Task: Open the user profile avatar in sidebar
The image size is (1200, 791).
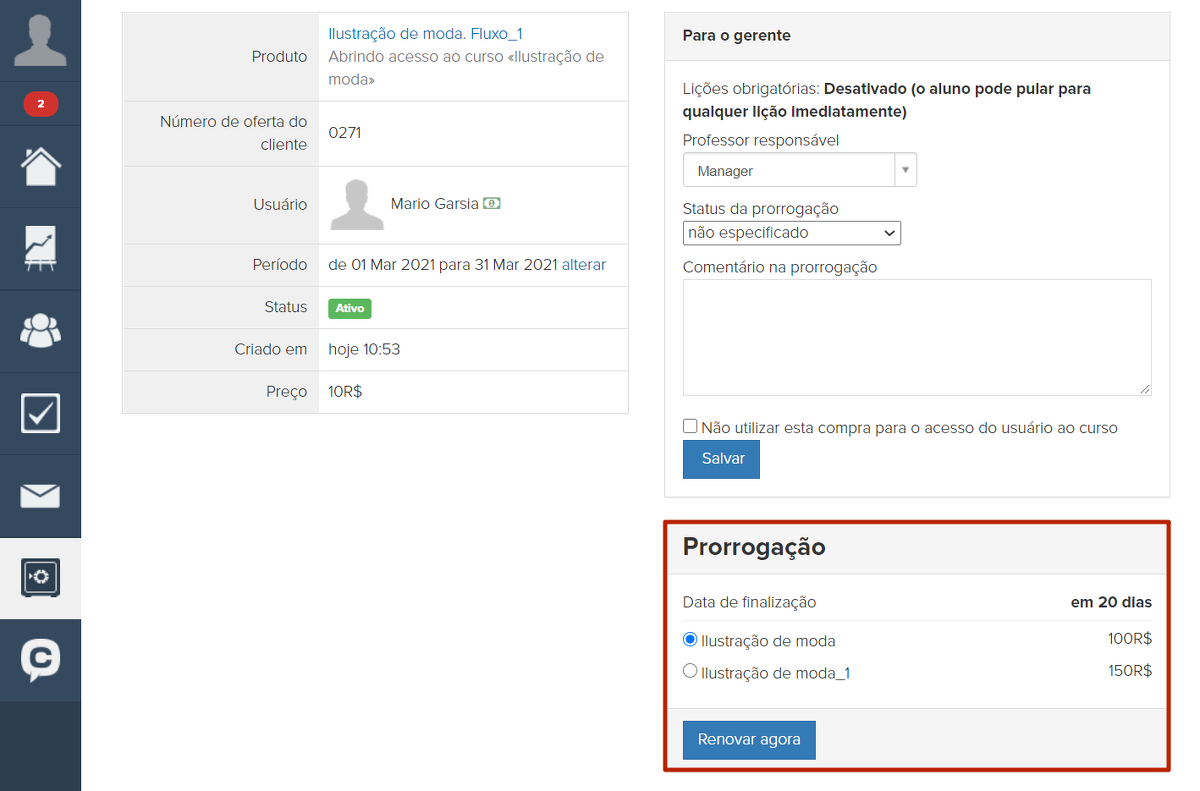Action: pos(40,40)
